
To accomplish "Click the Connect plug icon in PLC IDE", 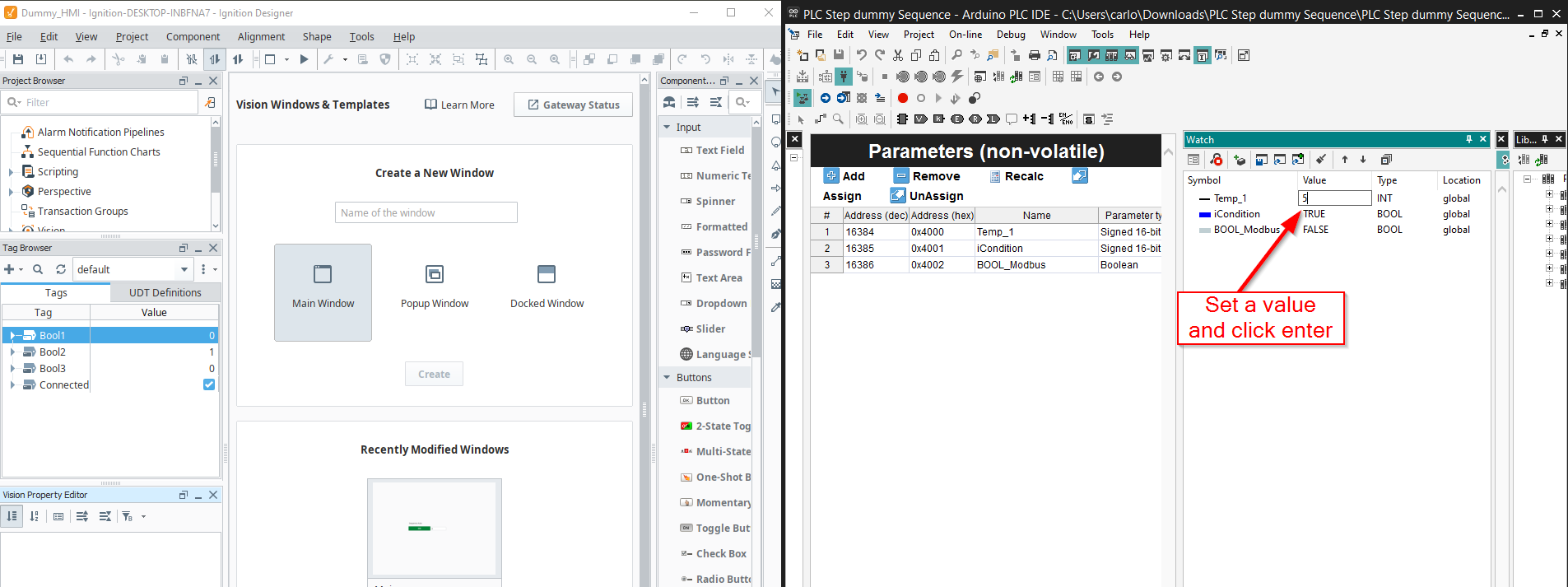I will pos(844,77).
